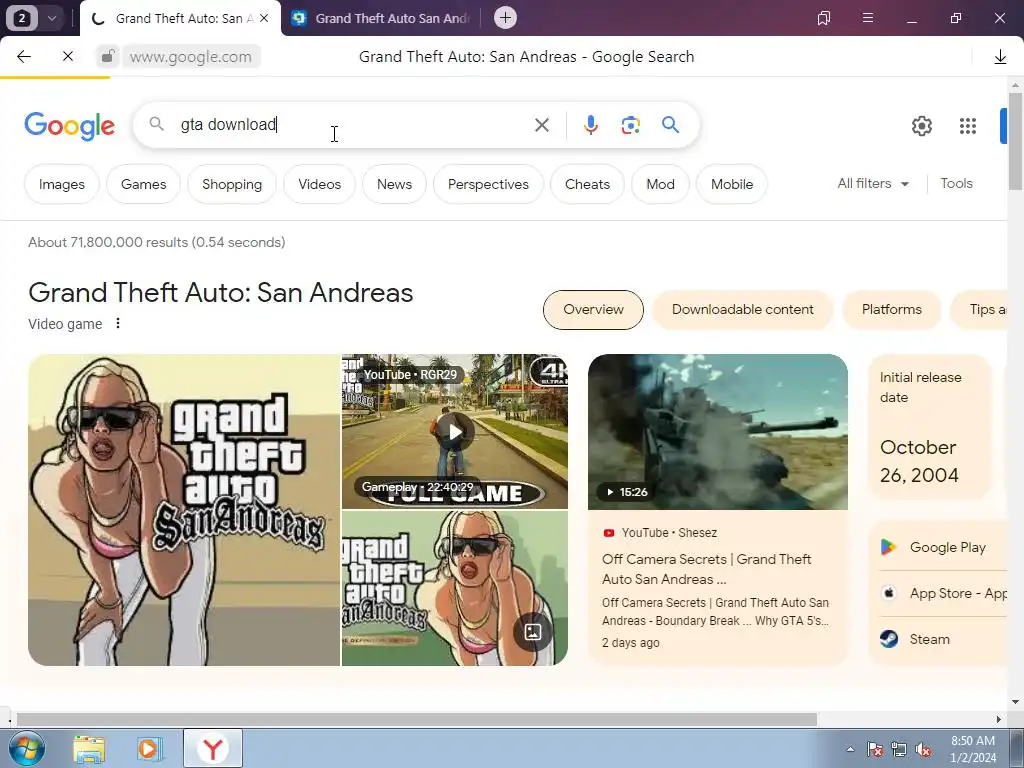Clear the search box with X icon
Screen dimensions: 1024x768
(x=541, y=125)
